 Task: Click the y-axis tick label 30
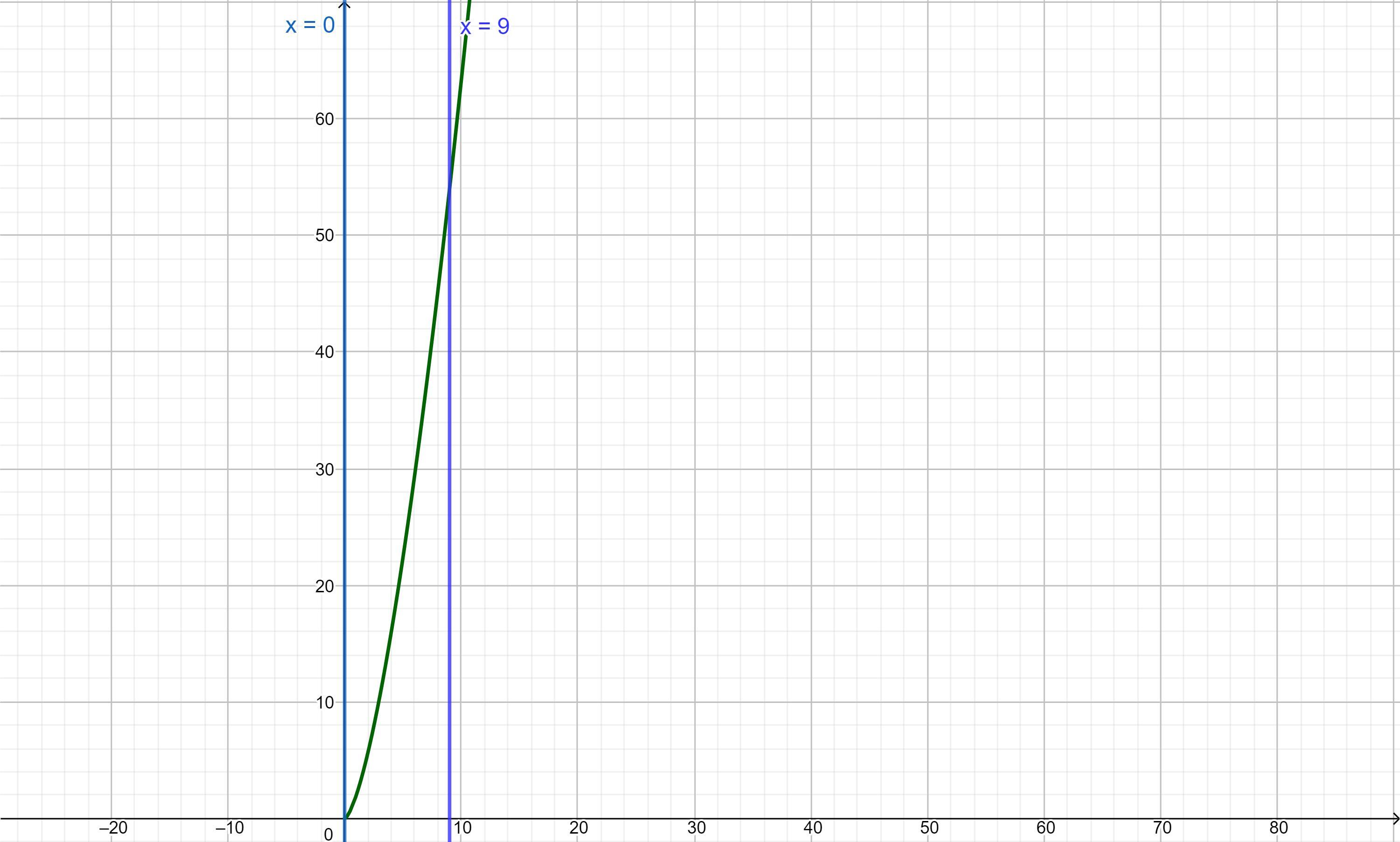324,470
